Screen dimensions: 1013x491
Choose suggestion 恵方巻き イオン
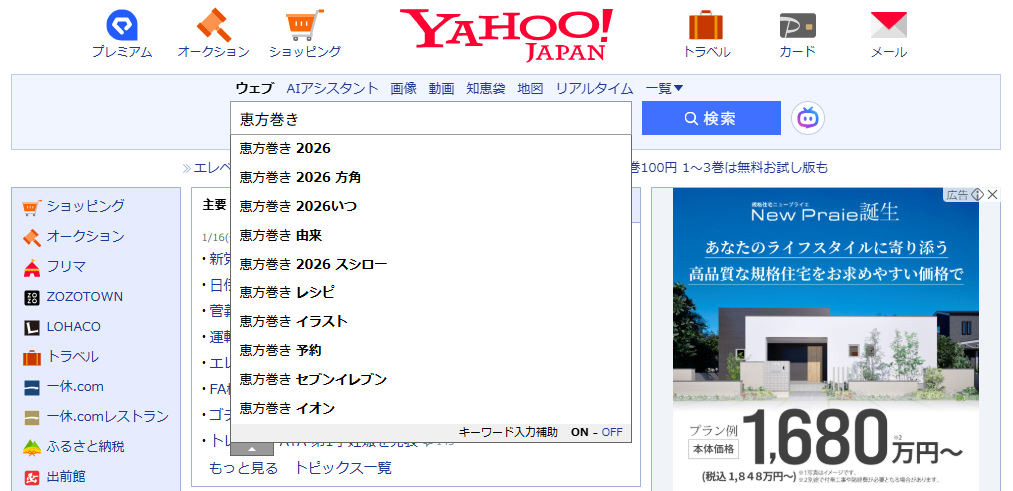[x=431, y=408]
